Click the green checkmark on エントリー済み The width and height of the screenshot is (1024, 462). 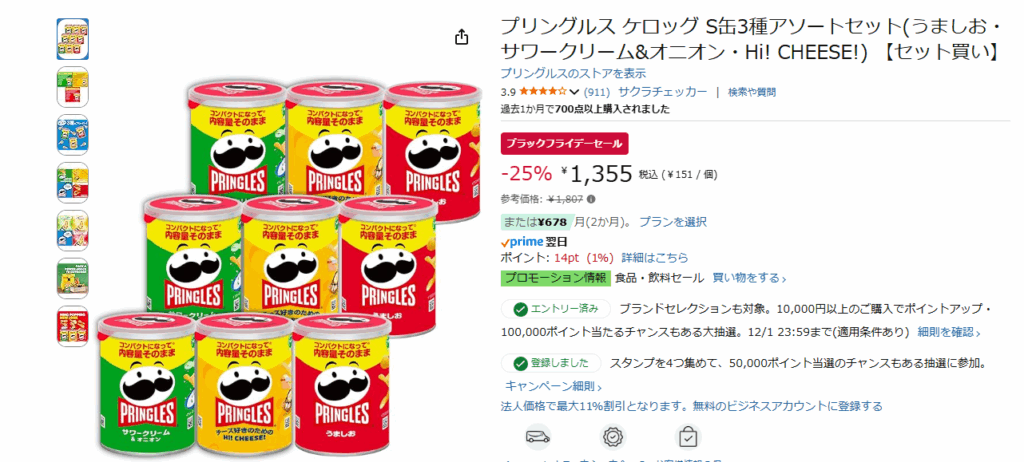[520, 309]
